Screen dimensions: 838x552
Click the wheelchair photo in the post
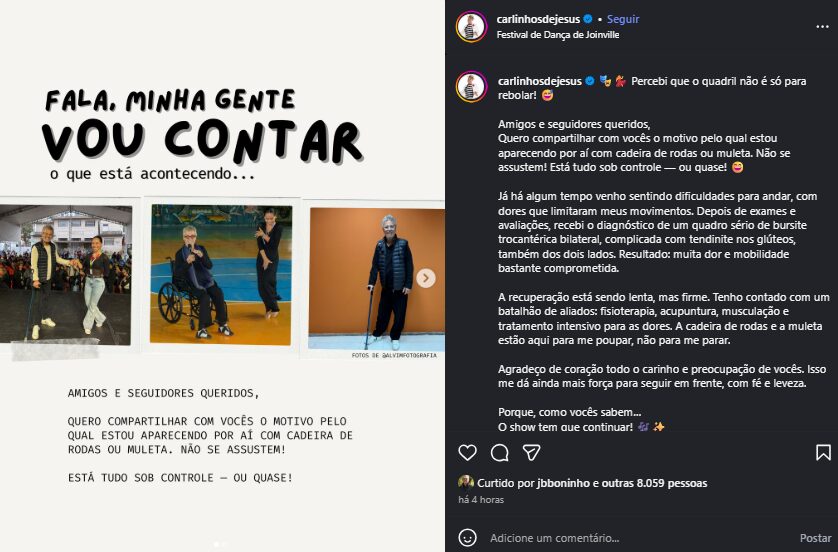coord(221,274)
